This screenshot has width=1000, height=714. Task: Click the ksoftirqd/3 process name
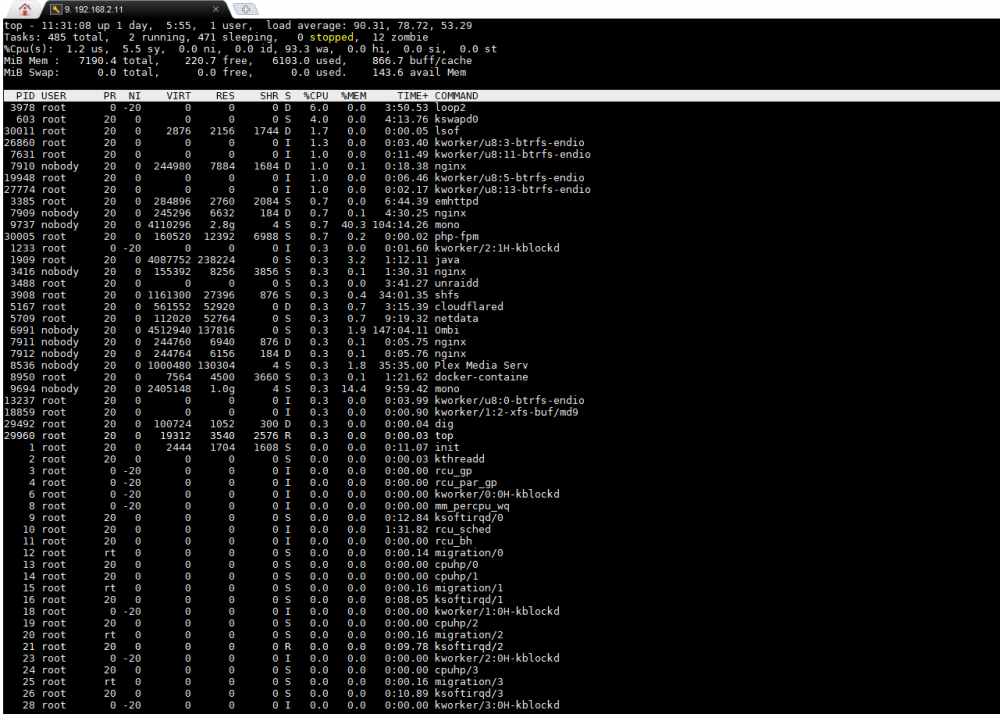469,693
